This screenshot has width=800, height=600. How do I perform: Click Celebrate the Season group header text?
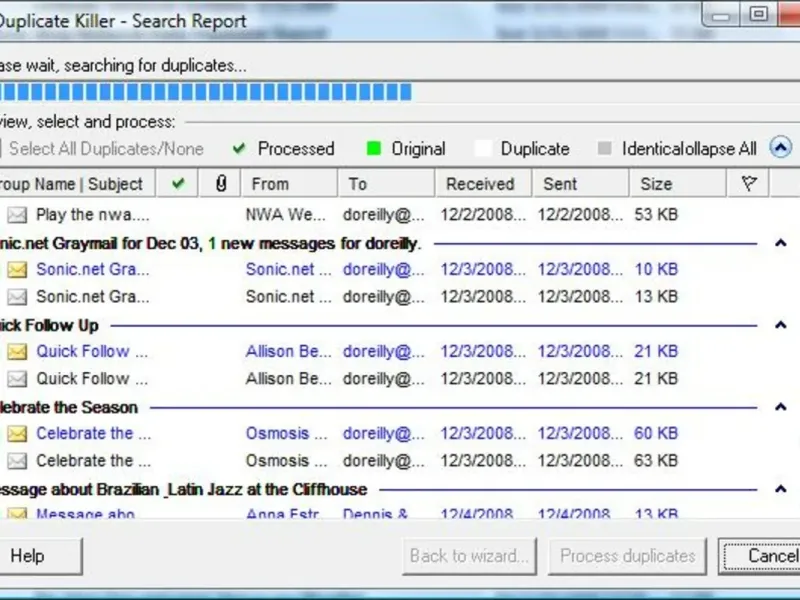pos(69,408)
